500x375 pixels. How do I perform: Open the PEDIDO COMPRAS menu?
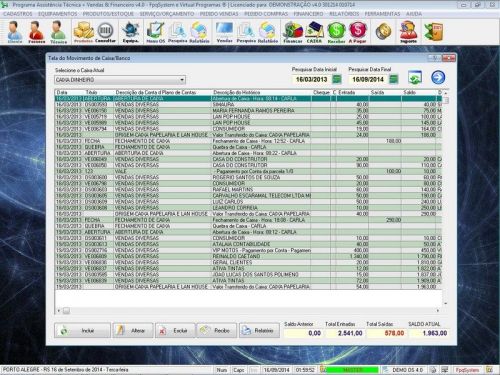click(266, 14)
